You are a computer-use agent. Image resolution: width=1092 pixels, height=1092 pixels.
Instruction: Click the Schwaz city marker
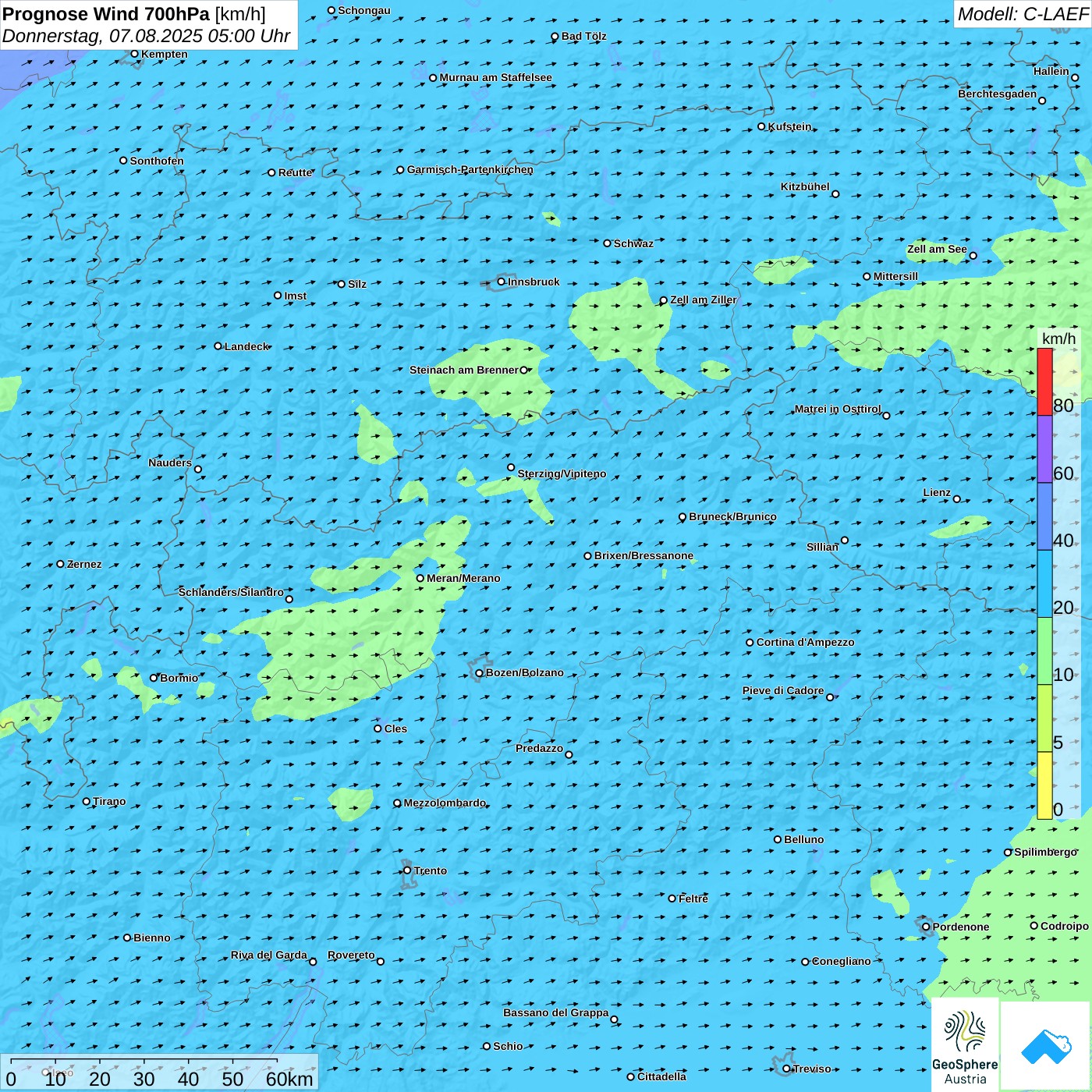click(x=608, y=243)
